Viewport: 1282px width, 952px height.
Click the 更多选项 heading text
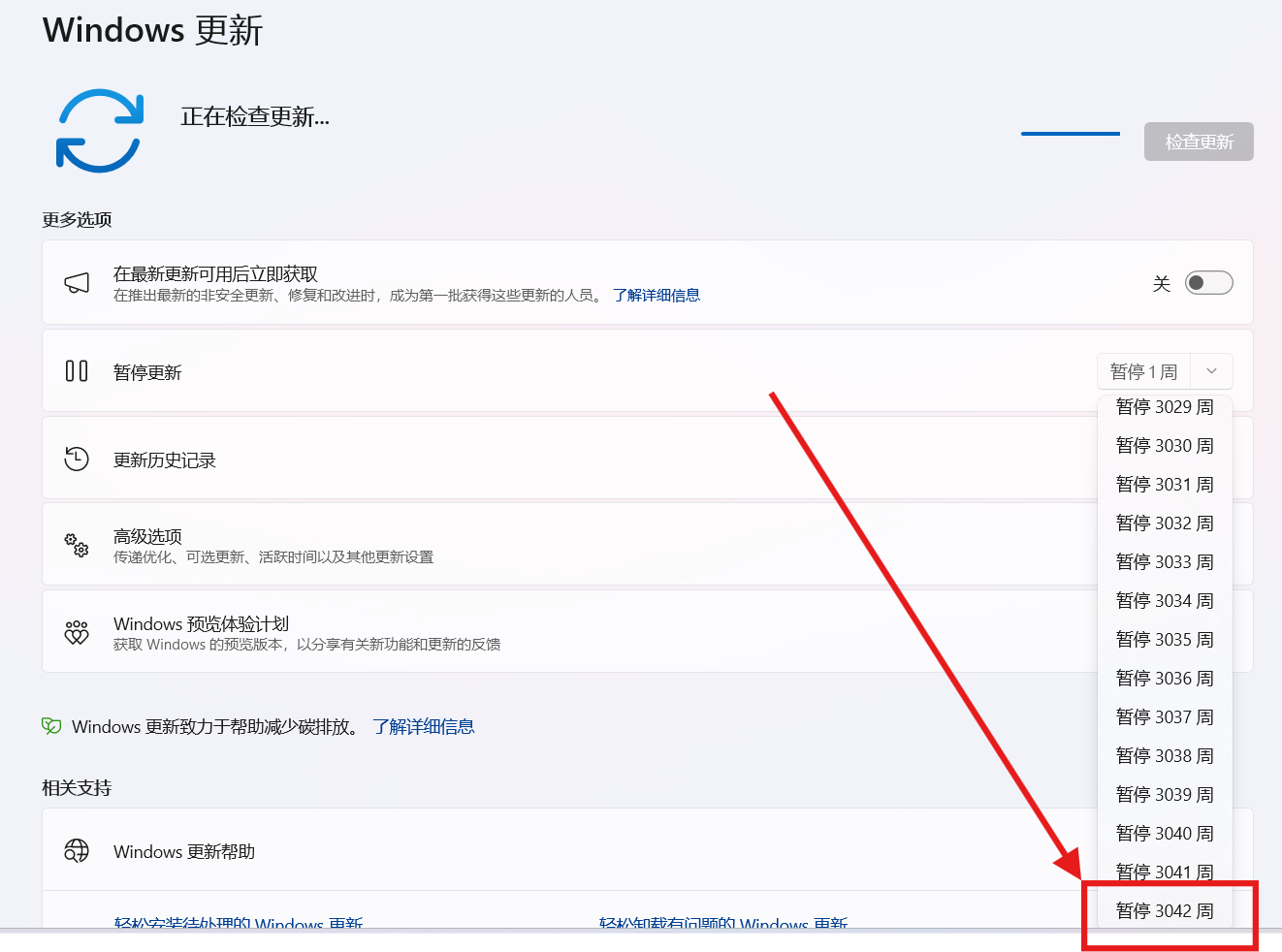click(x=77, y=219)
